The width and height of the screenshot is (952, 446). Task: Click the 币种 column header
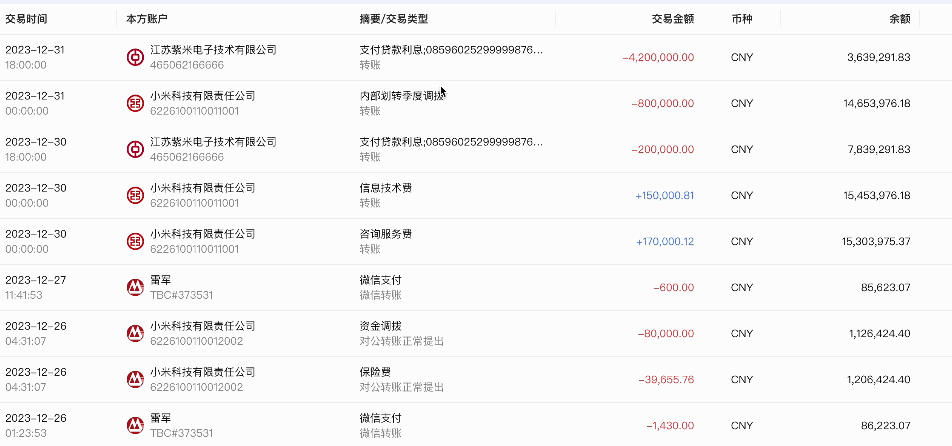(x=741, y=19)
